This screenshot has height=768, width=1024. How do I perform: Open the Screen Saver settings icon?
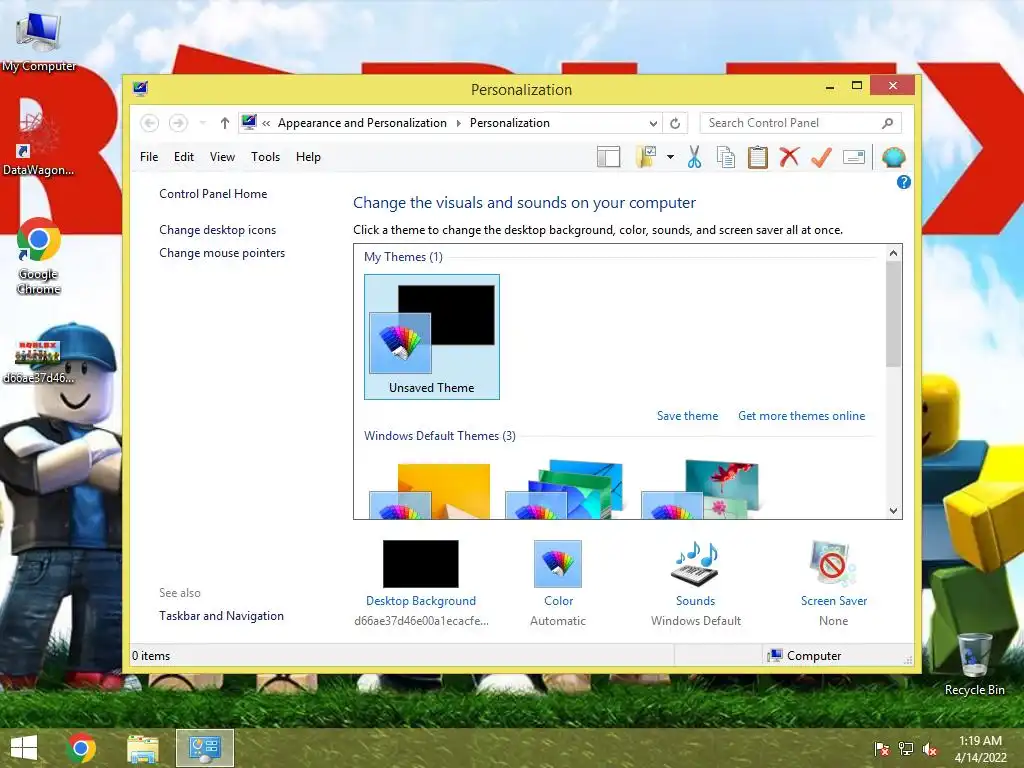pos(833,564)
